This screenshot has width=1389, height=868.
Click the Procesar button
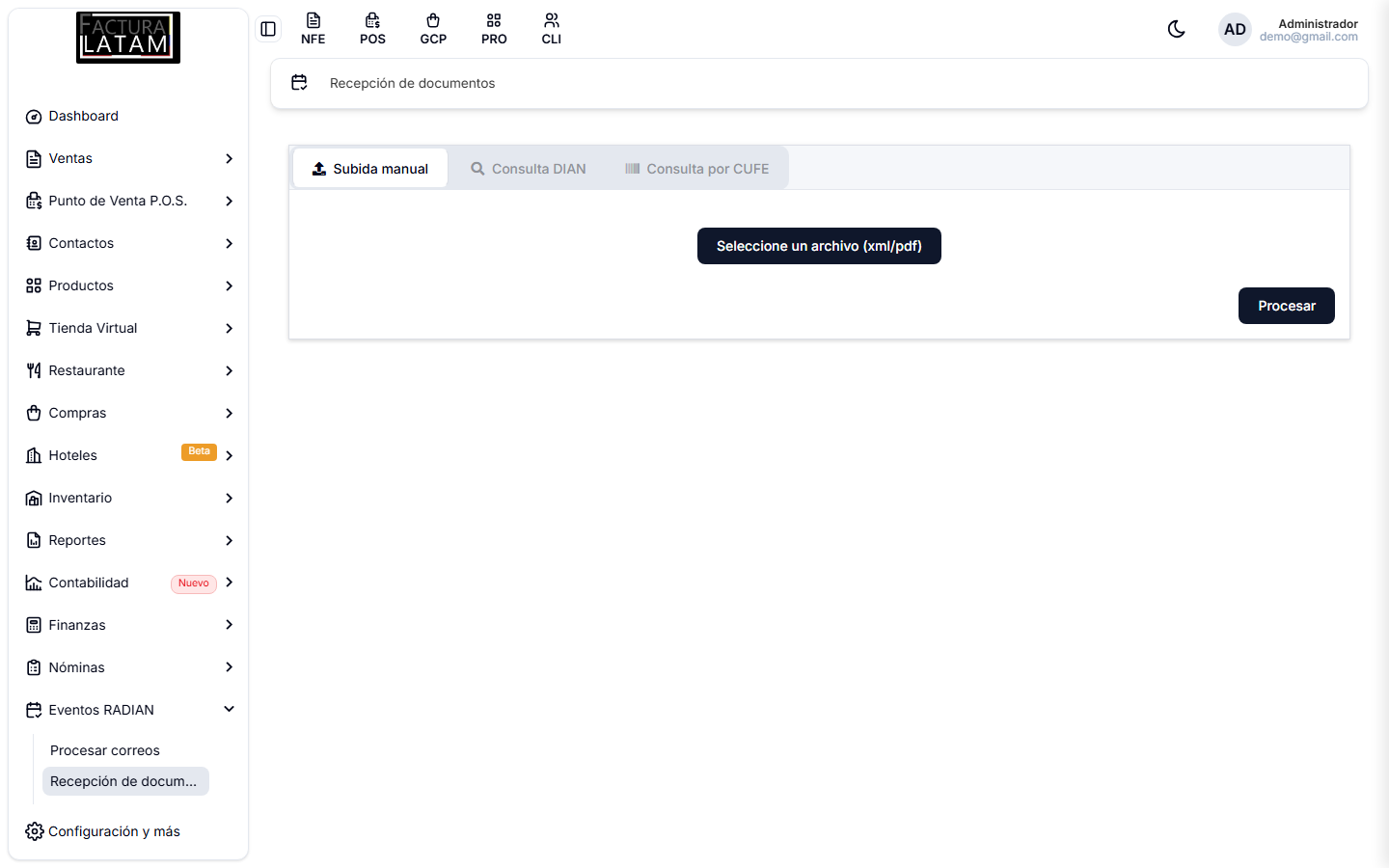tap(1287, 306)
